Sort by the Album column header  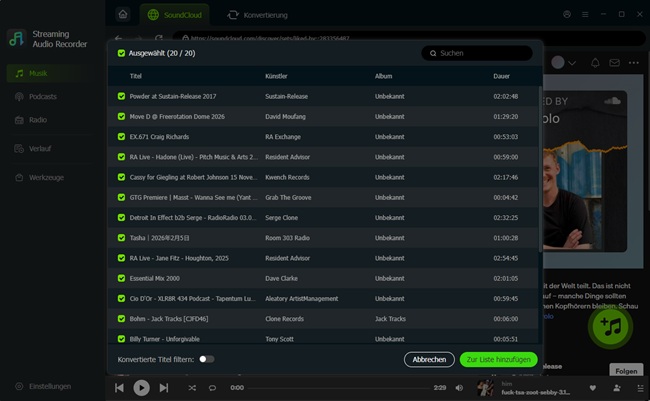(383, 76)
